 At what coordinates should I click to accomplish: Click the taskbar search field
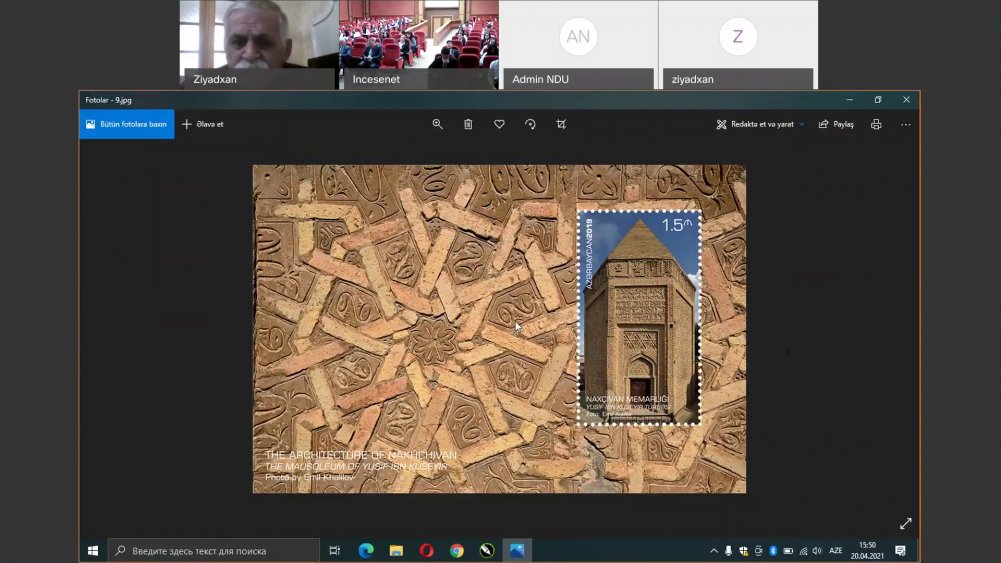tap(214, 550)
